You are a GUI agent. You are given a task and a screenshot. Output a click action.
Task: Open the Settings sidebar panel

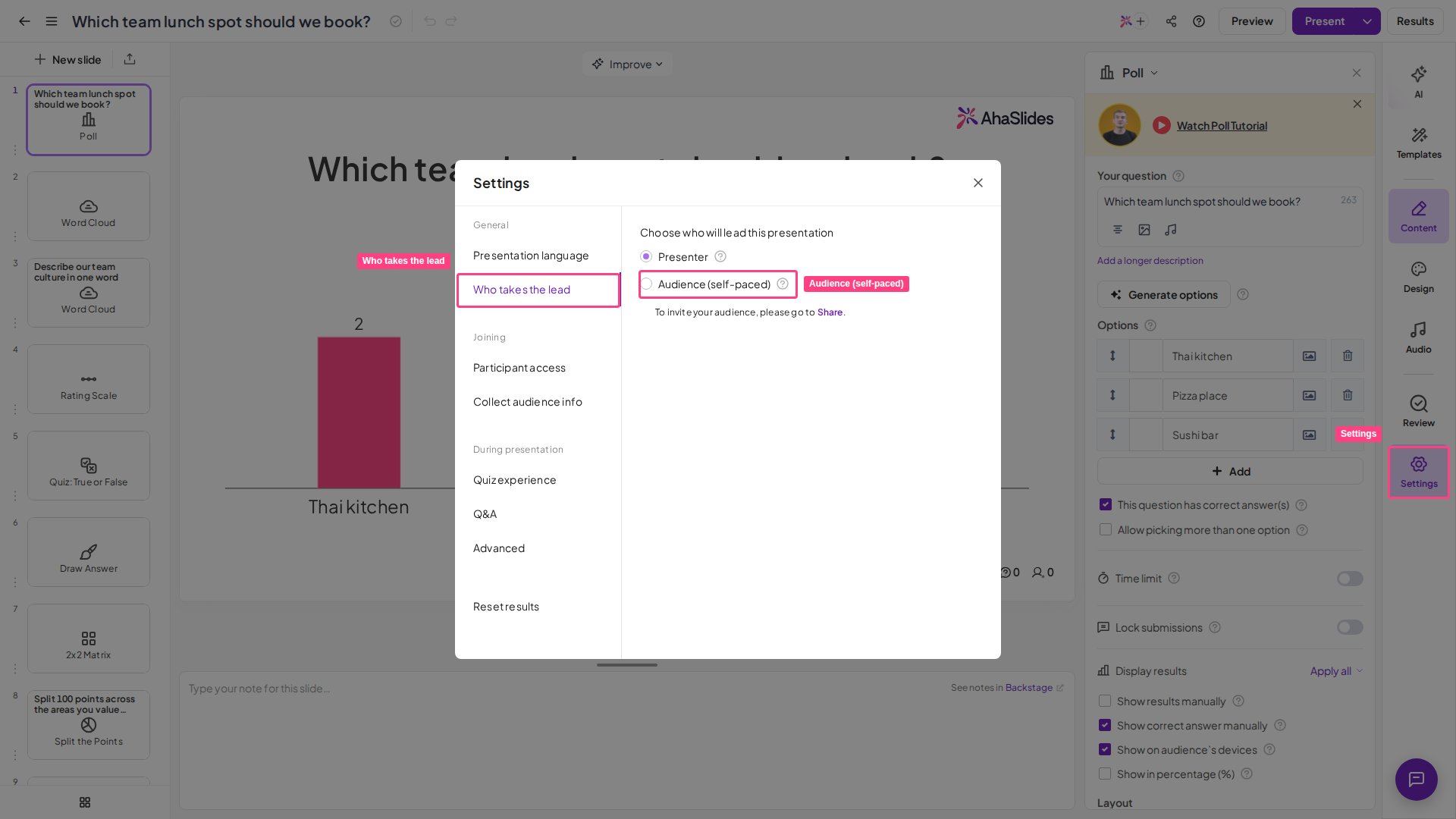1418,472
